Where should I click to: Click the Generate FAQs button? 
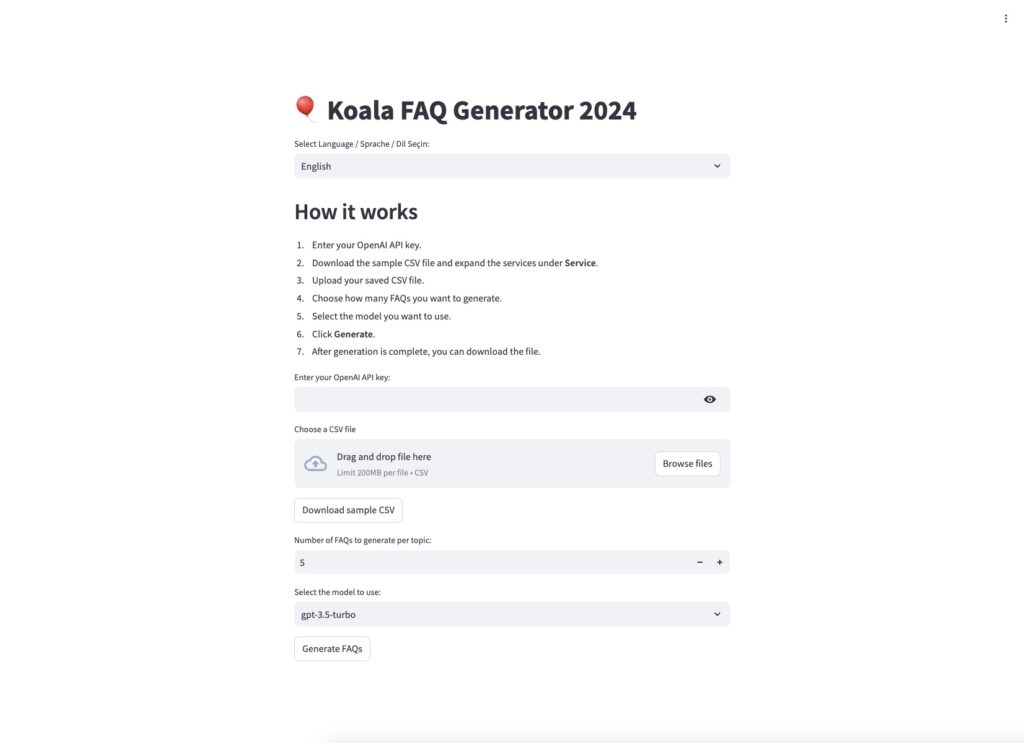(332, 648)
